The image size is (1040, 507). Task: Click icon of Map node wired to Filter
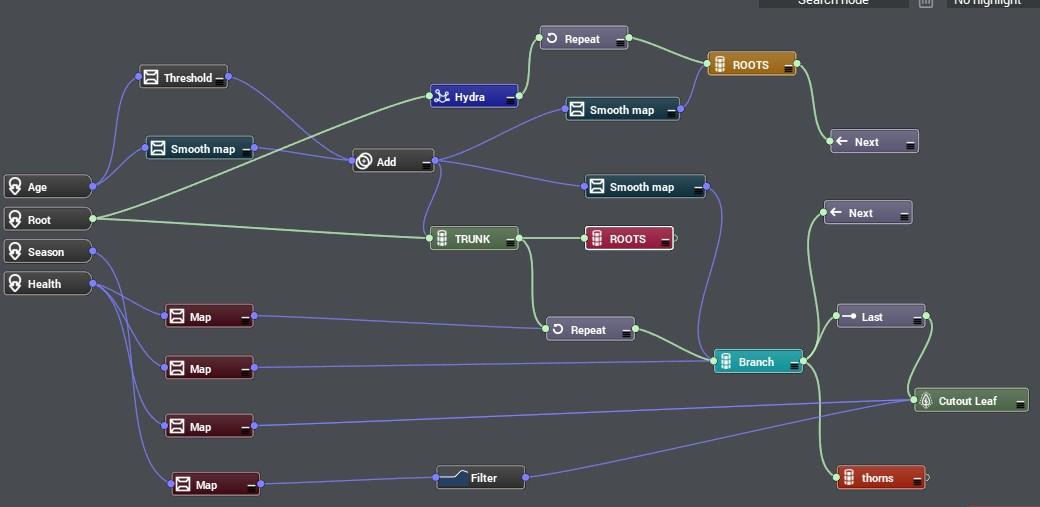click(x=183, y=485)
